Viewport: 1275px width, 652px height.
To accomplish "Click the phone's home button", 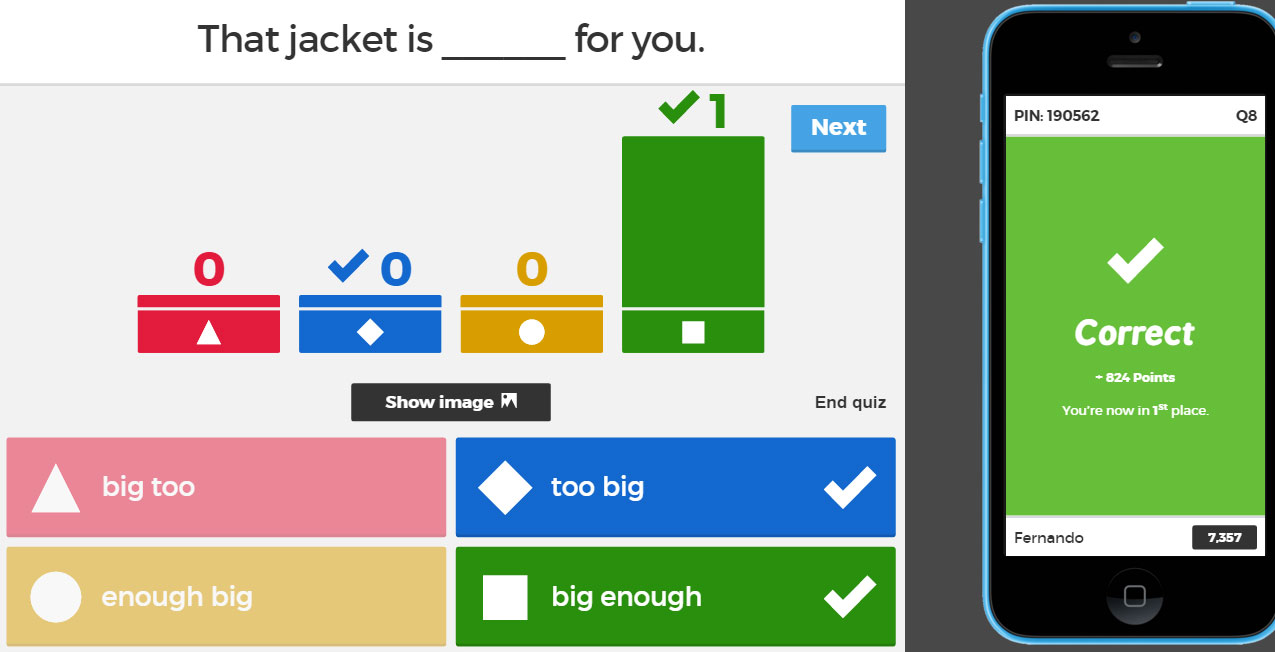I will pos(1134,597).
